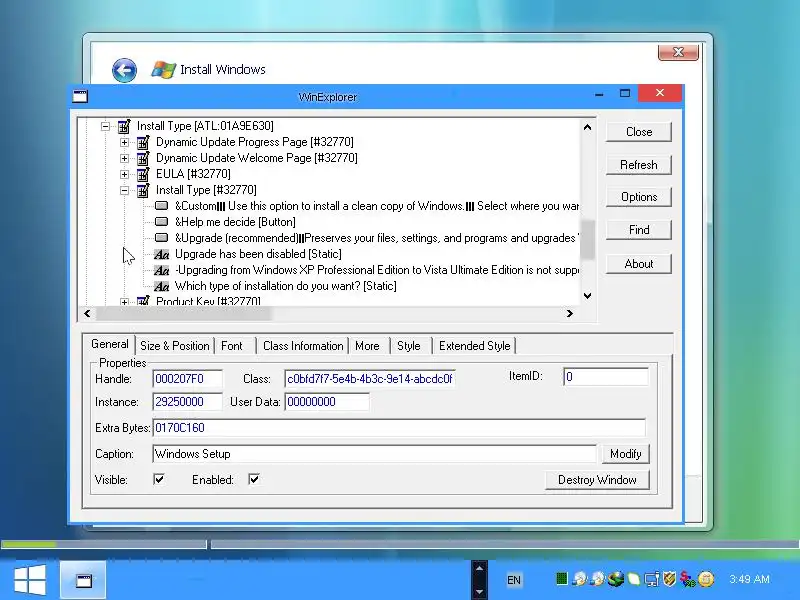
Task: Toggle the Enabled checkbox
Action: tap(254, 479)
